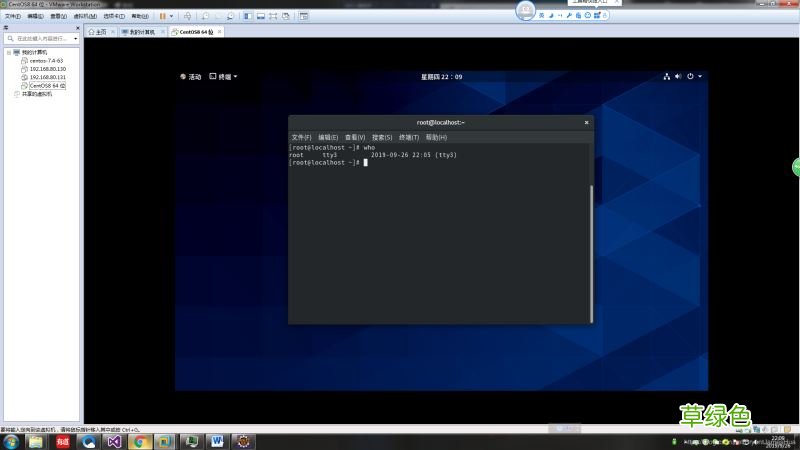This screenshot has width=800, height=450.
Task: Click the 活动 Activities button
Action: tap(190, 76)
